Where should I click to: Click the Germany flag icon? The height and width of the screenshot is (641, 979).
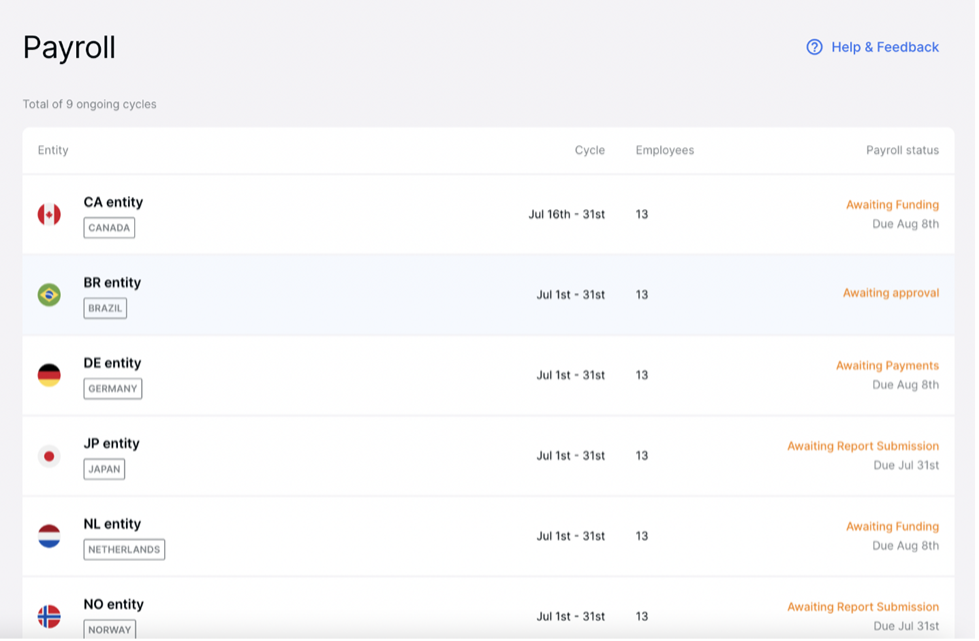49,375
